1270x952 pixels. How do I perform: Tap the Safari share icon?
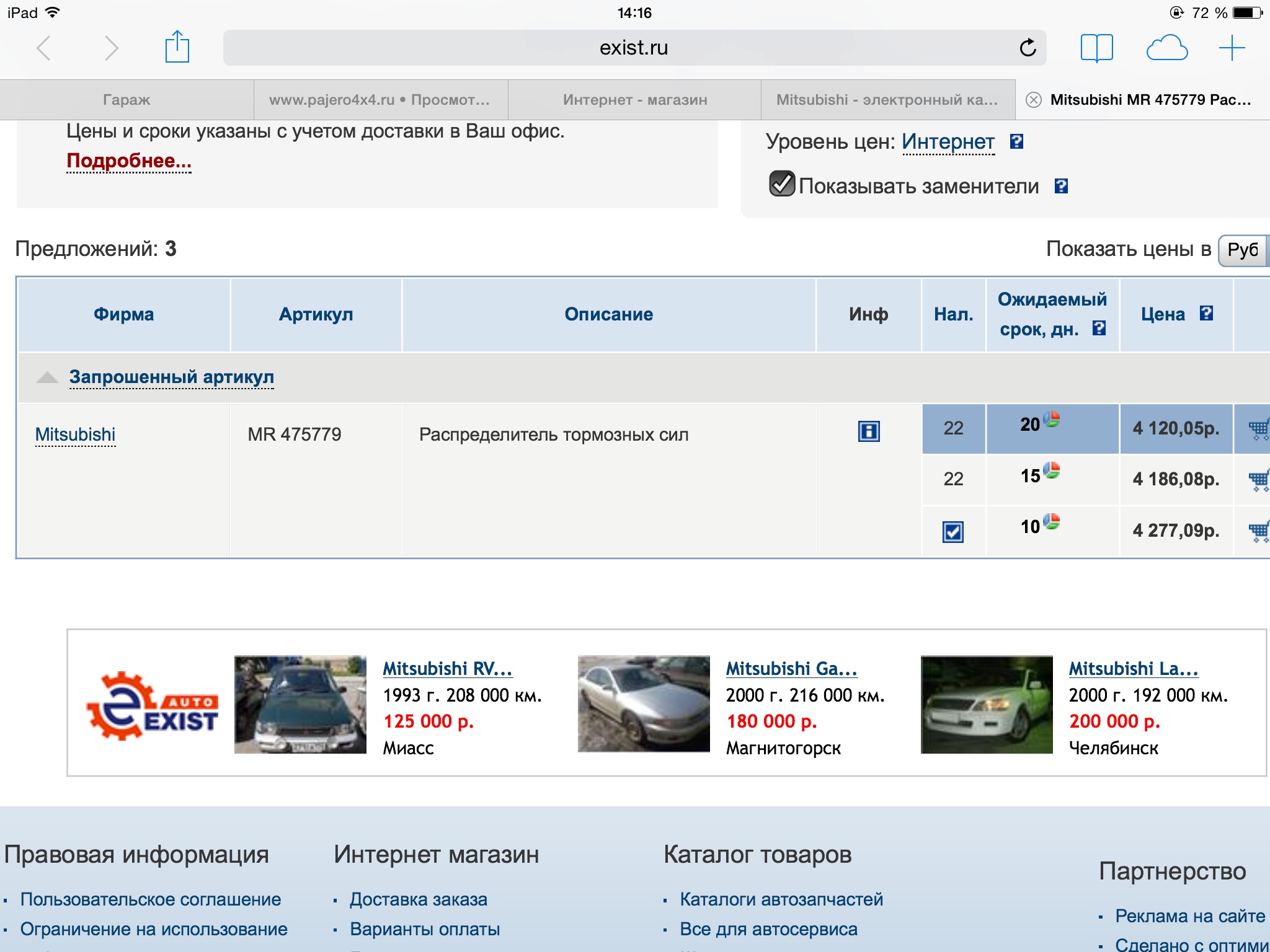click(177, 47)
